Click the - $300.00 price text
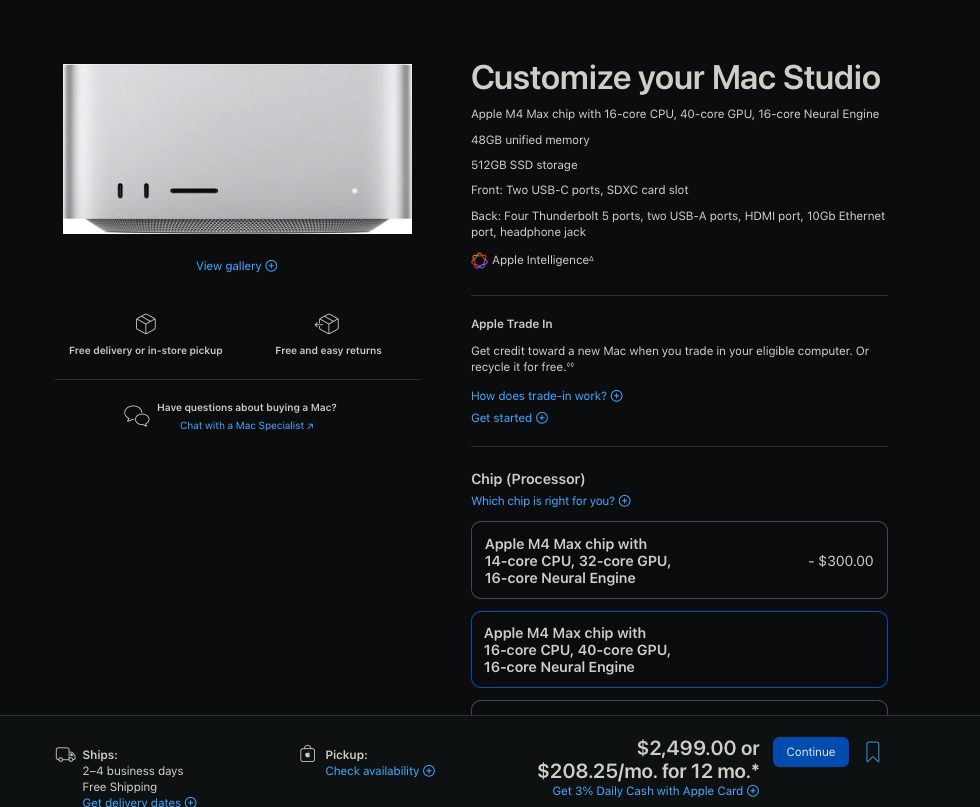 841,561
